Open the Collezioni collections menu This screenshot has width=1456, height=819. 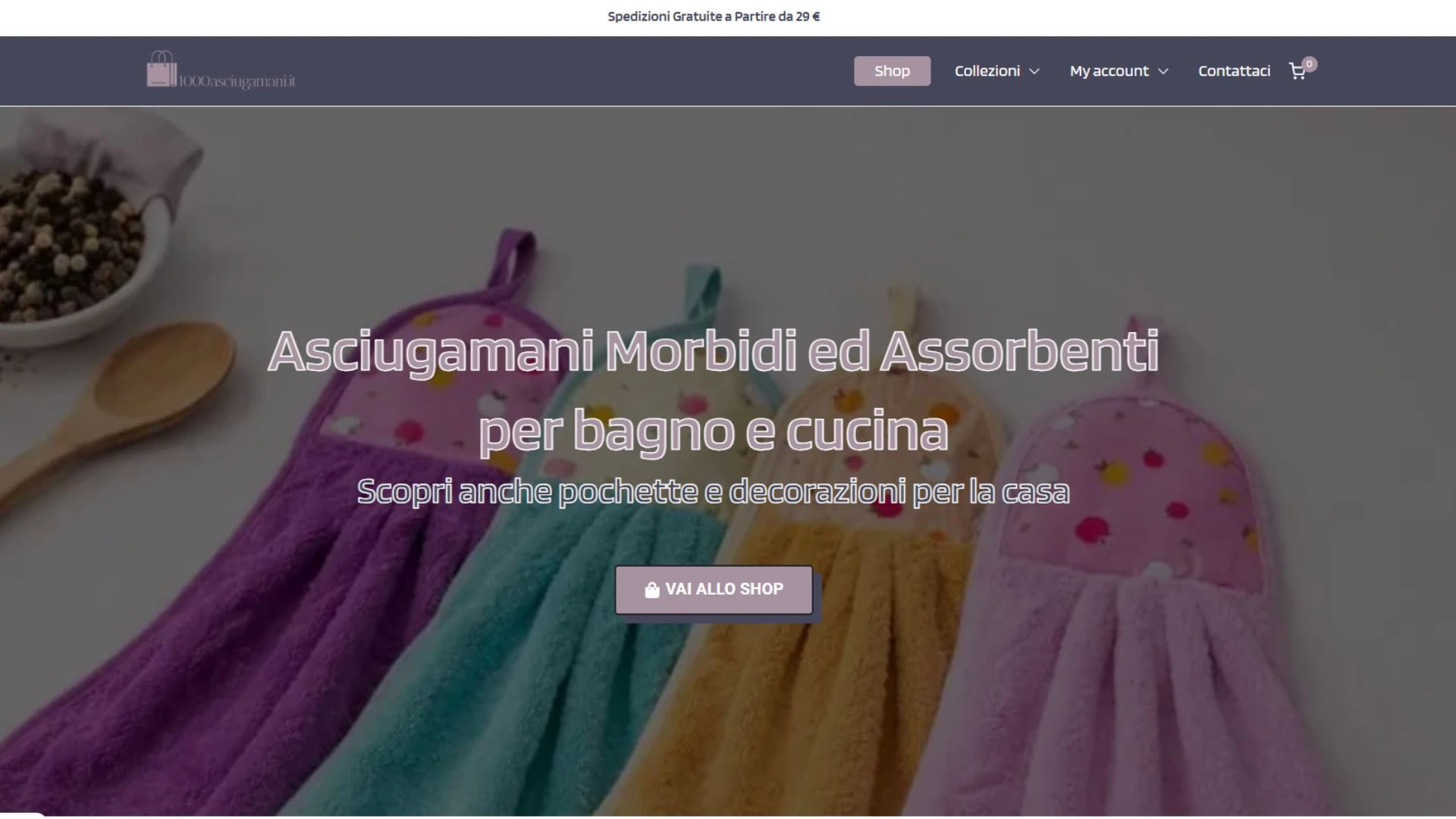(x=987, y=71)
